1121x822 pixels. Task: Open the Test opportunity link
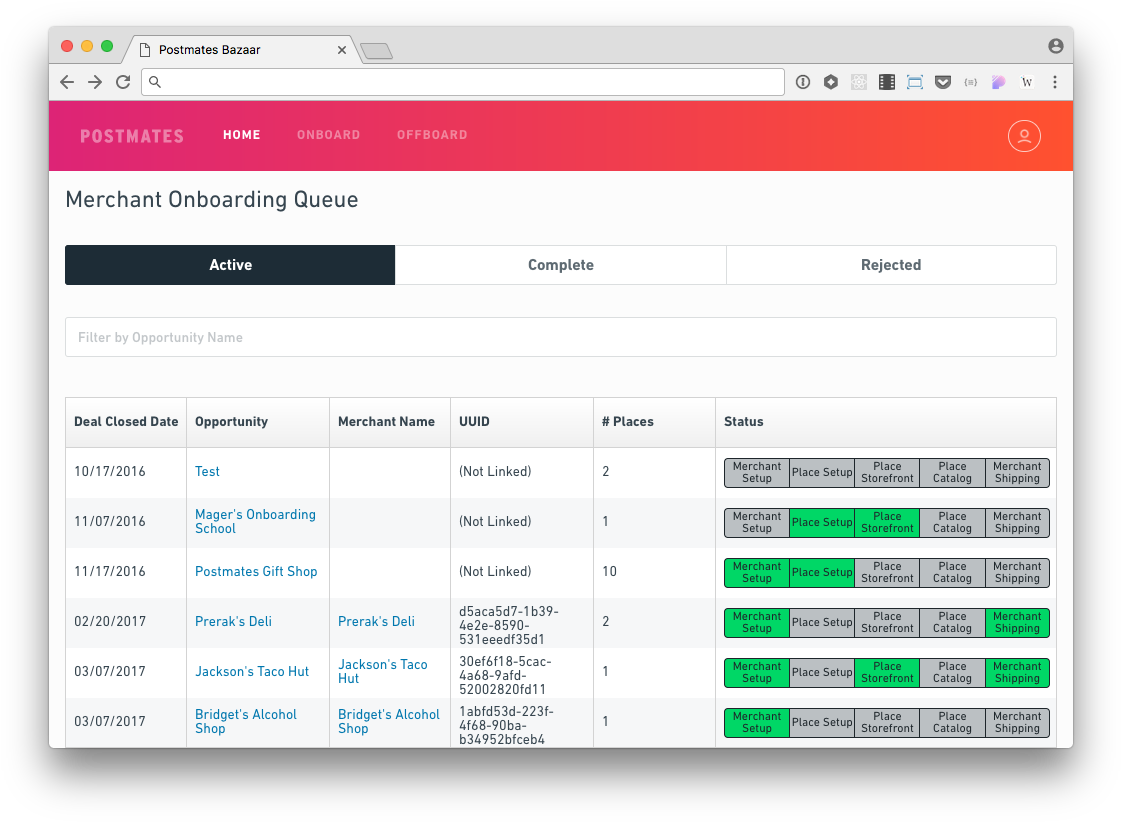[207, 472]
